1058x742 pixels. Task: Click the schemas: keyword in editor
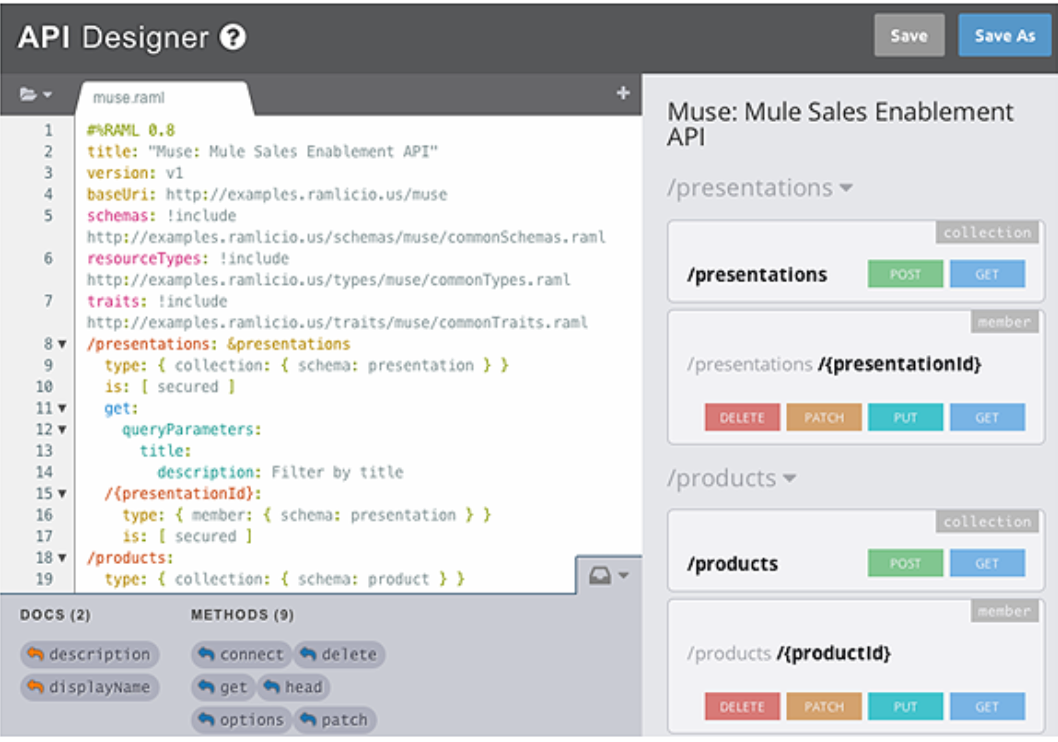(x=121, y=216)
